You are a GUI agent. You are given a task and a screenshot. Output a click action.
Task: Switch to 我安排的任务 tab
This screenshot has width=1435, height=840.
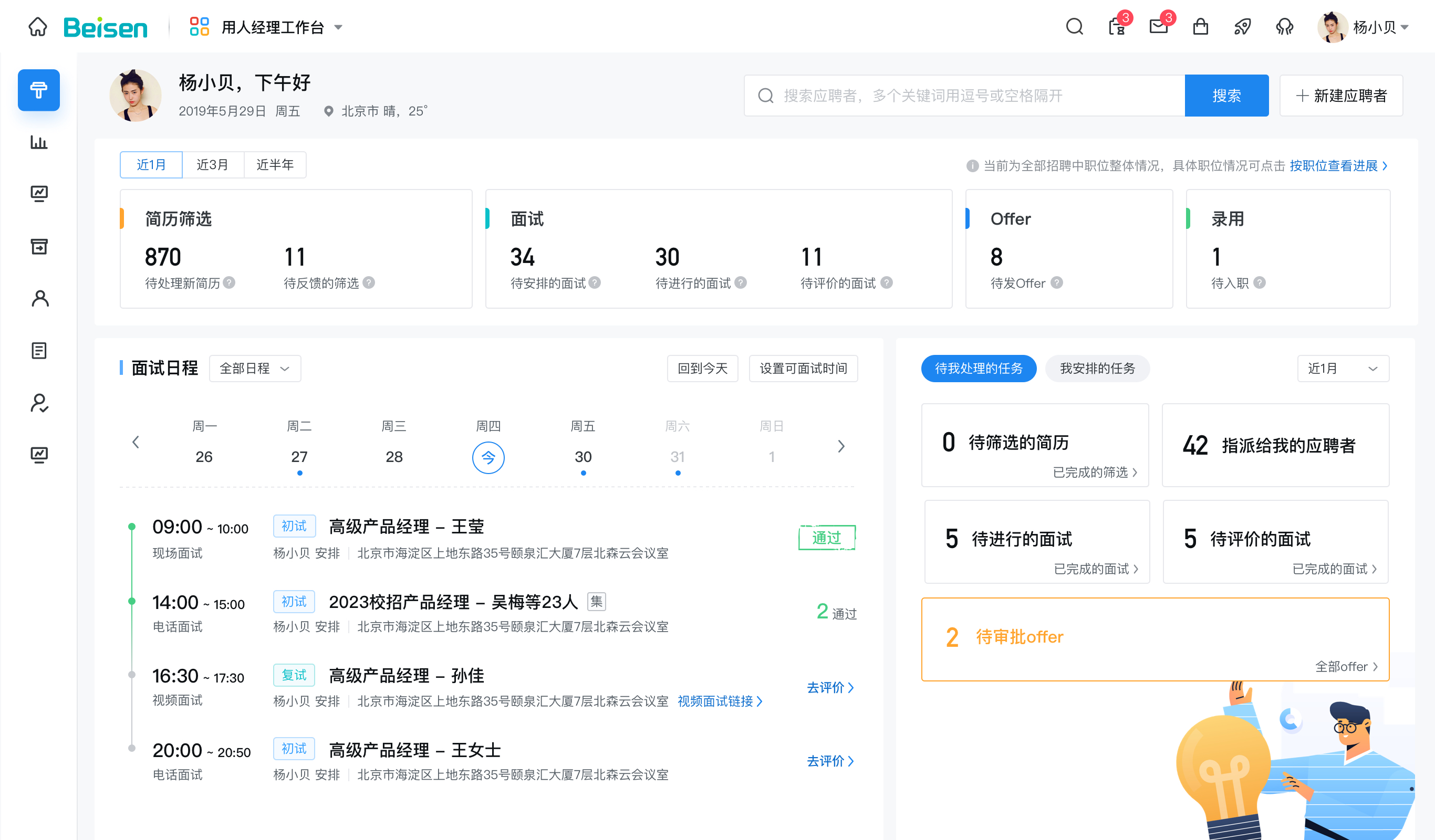coord(1097,368)
